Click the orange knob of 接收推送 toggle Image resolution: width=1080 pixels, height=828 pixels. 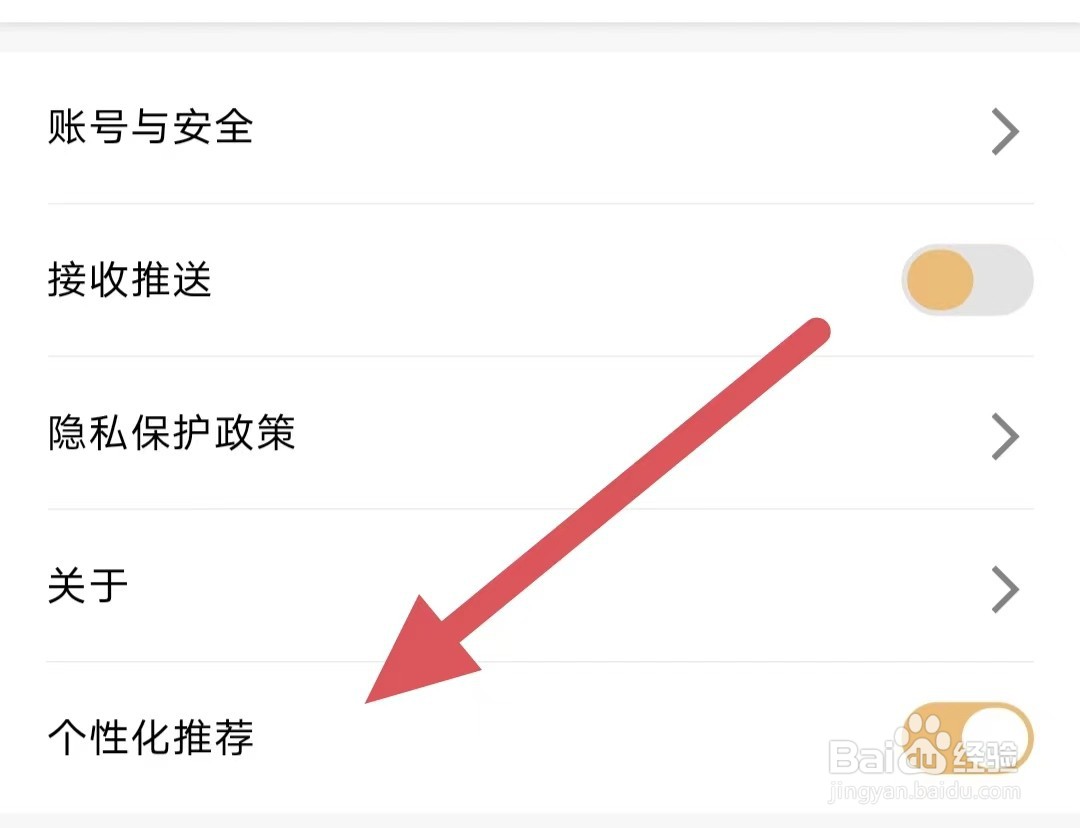[x=939, y=280]
